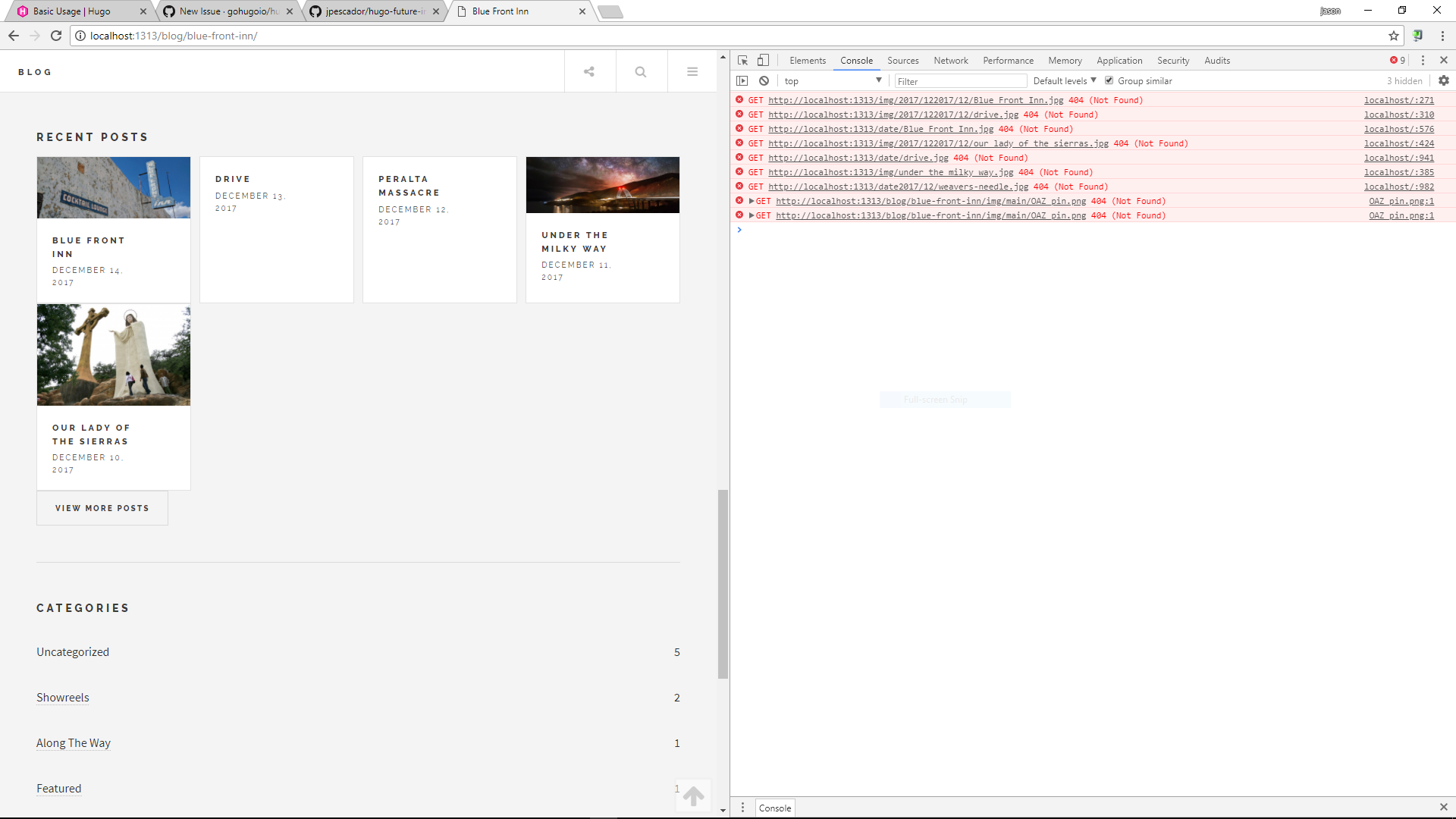This screenshot has height=819, width=1456.
Task: Open Chrome's three-dot menu
Action: pyautogui.click(x=1443, y=35)
